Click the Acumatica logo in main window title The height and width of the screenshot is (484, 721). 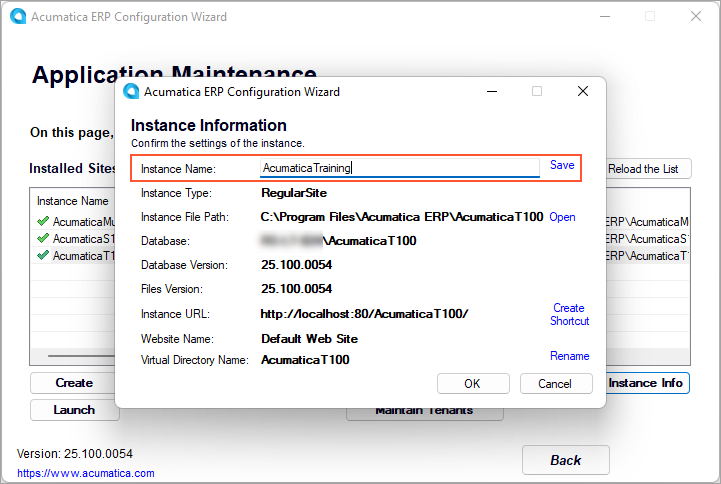coord(16,17)
